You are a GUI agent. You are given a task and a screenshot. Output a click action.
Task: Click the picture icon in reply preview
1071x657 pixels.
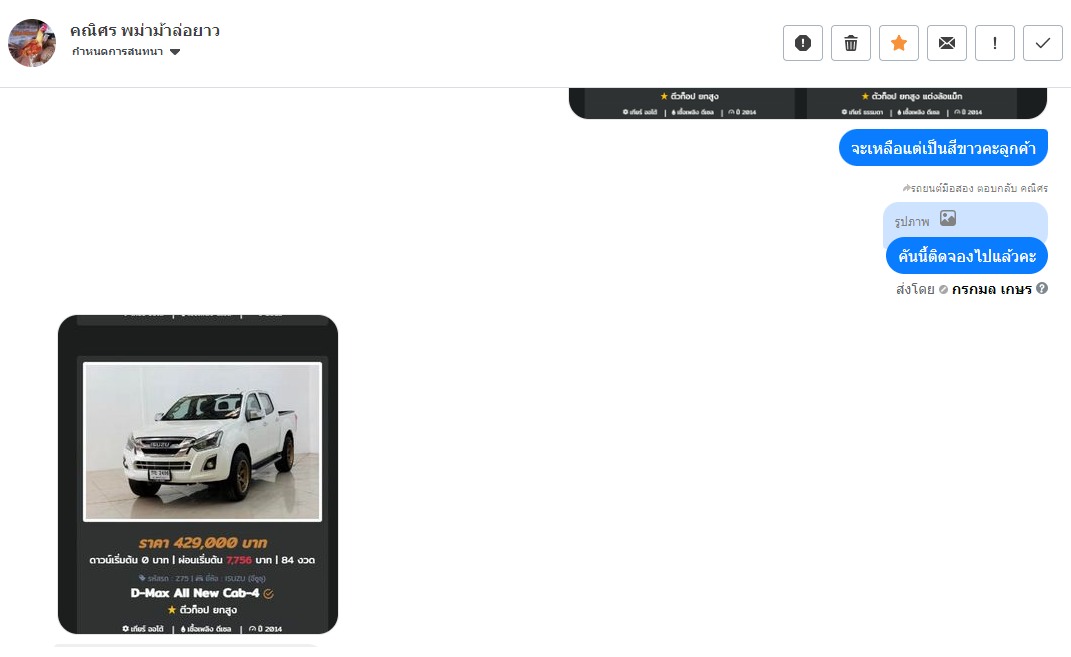click(x=947, y=219)
